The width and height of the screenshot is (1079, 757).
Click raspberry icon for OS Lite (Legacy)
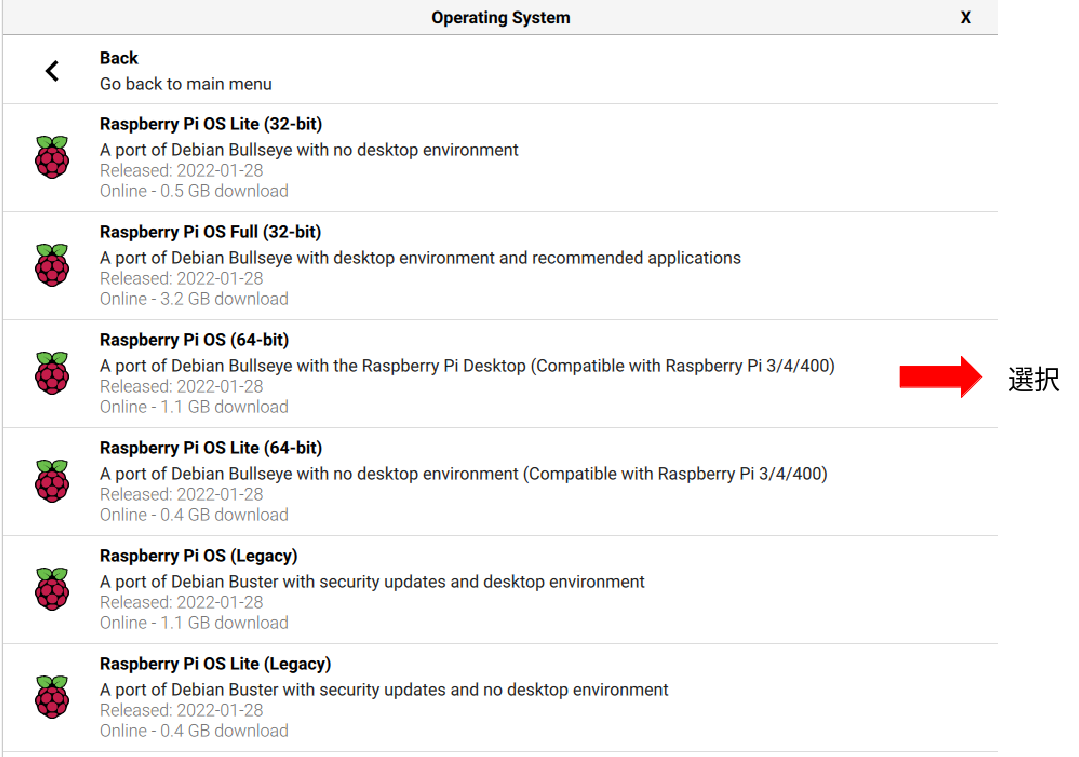(x=52, y=697)
